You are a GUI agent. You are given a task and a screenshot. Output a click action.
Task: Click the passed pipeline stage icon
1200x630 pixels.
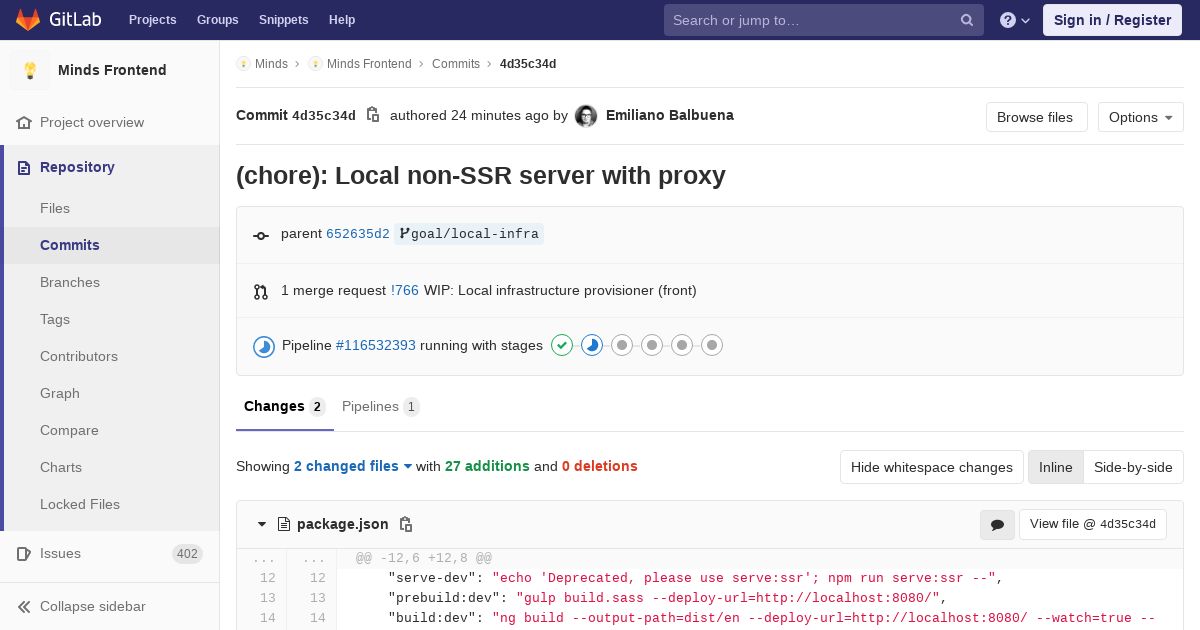[562, 345]
